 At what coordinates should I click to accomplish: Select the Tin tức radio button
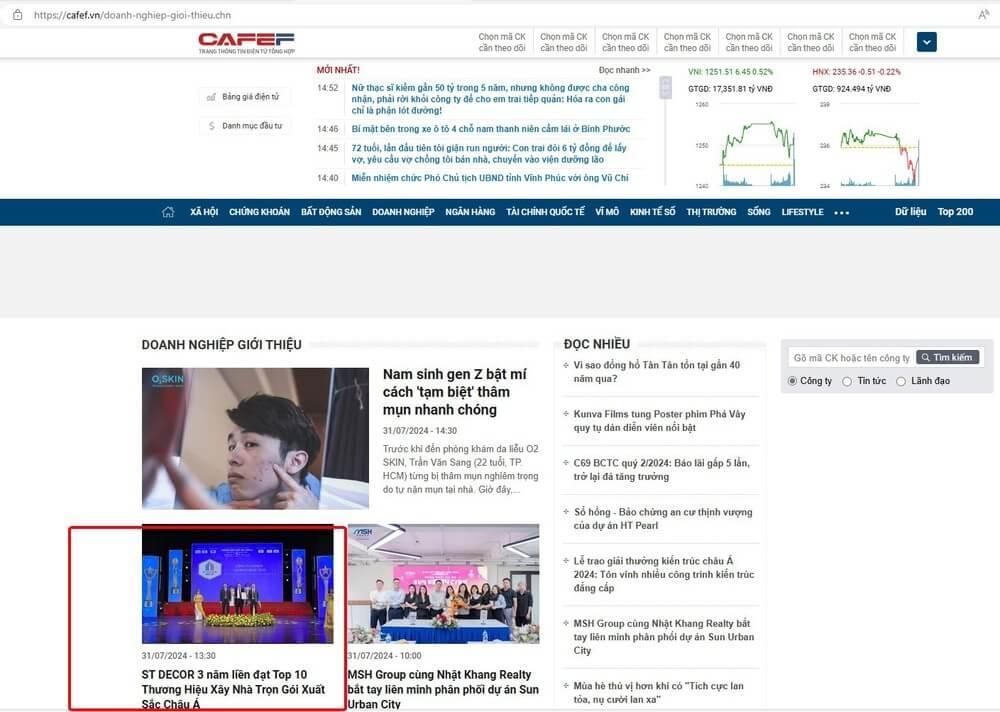click(x=847, y=381)
